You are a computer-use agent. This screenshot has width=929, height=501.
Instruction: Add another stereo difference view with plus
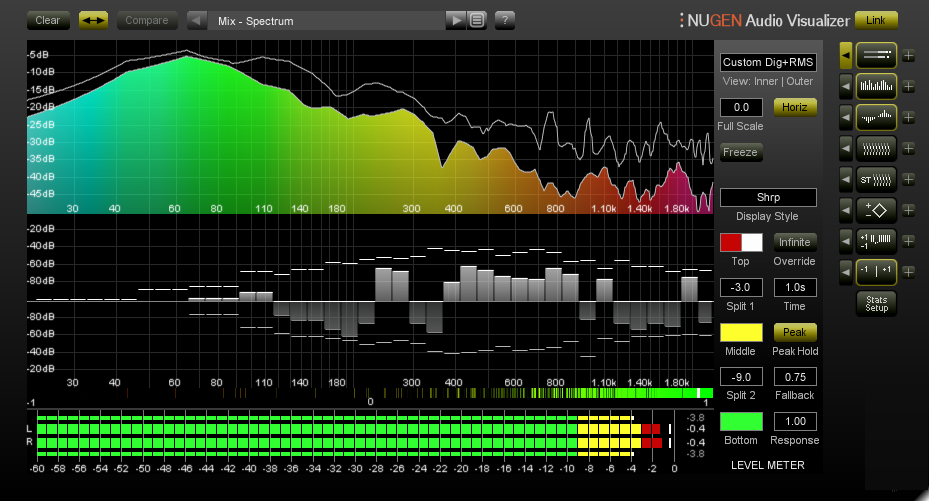point(908,117)
